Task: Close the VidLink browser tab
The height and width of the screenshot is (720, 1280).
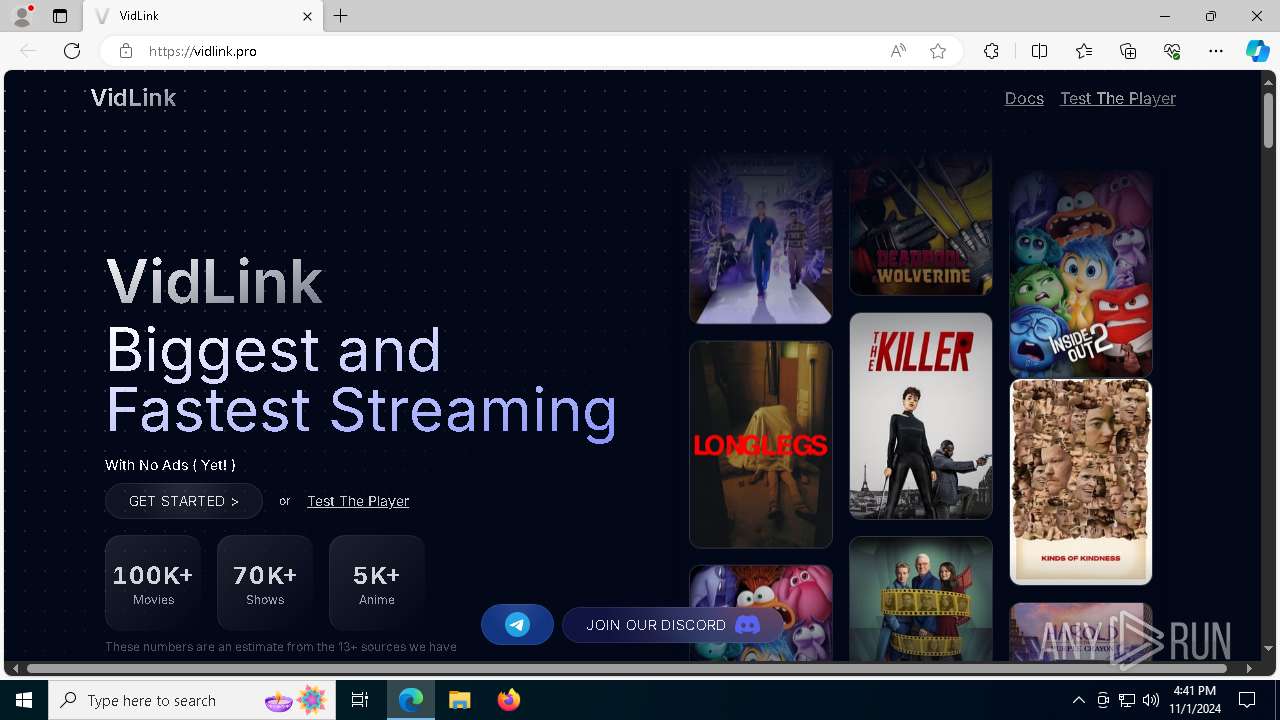Action: click(307, 16)
